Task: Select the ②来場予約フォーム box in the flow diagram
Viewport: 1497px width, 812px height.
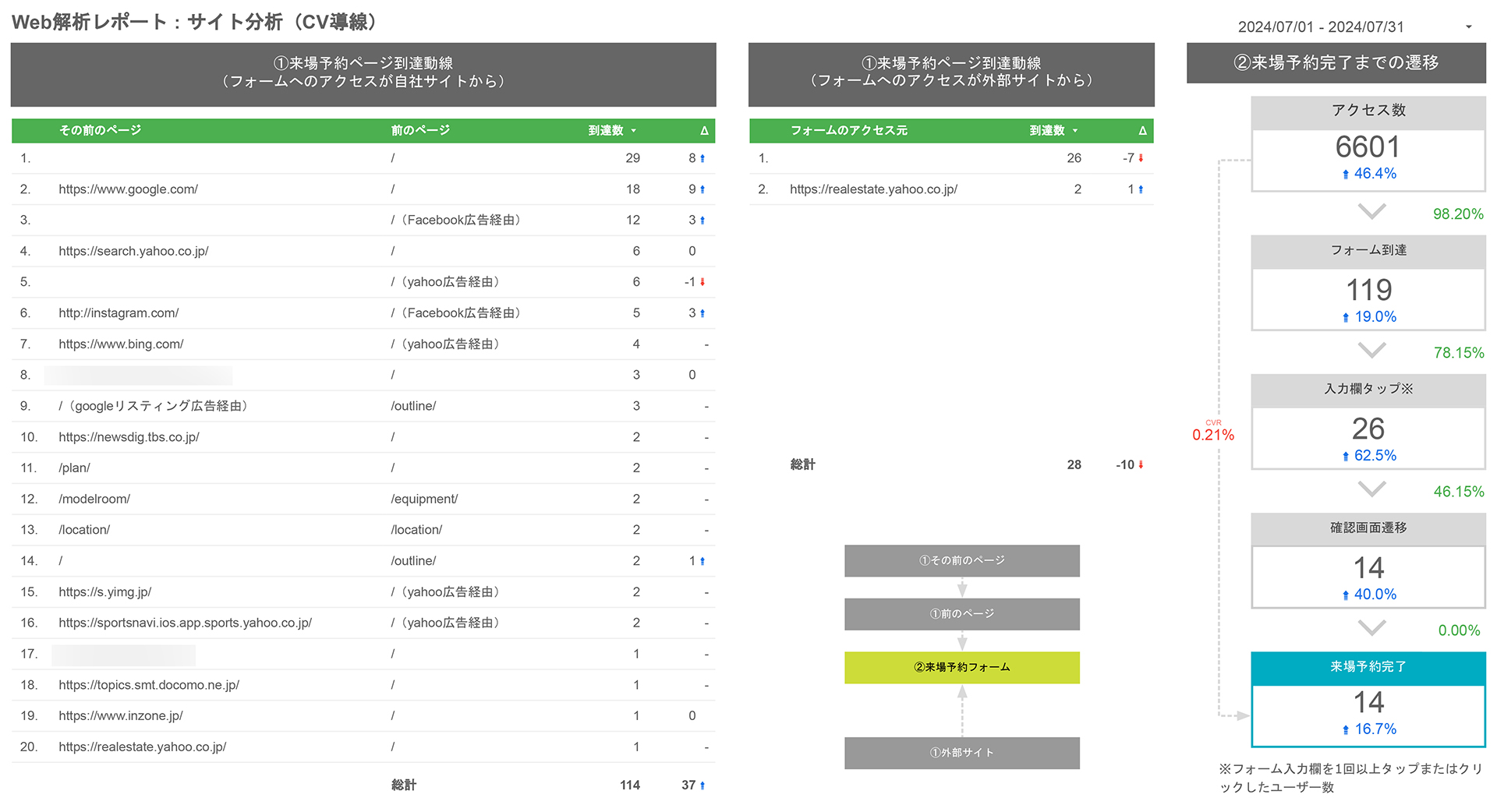Action: pos(961,667)
